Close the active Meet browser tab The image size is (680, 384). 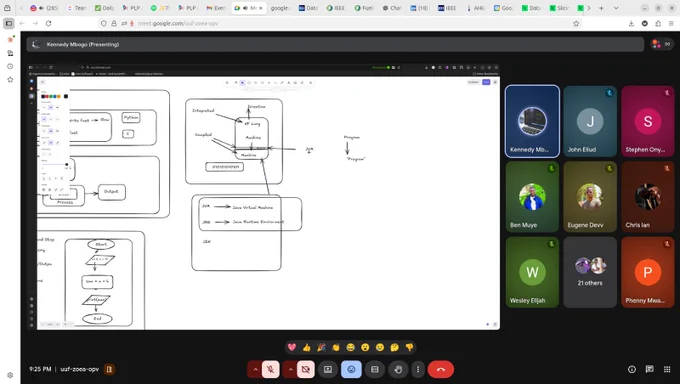pyautogui.click(x=261, y=8)
